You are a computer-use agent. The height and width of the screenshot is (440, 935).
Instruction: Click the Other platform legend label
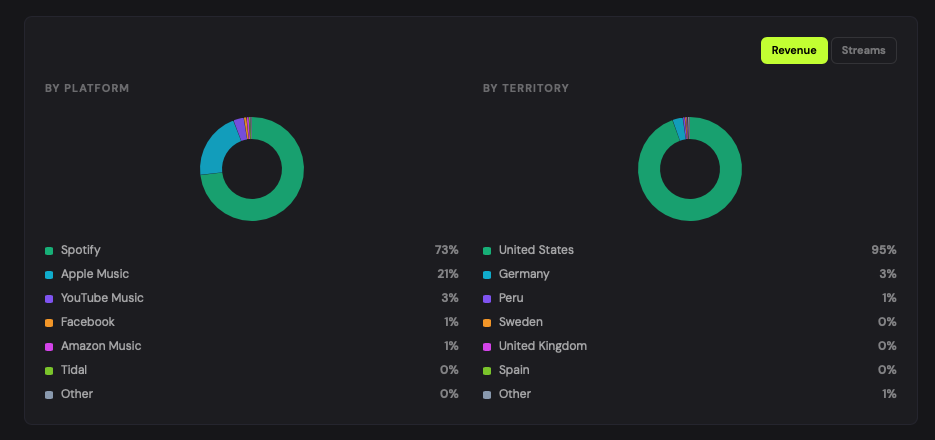pyautogui.click(x=77, y=394)
